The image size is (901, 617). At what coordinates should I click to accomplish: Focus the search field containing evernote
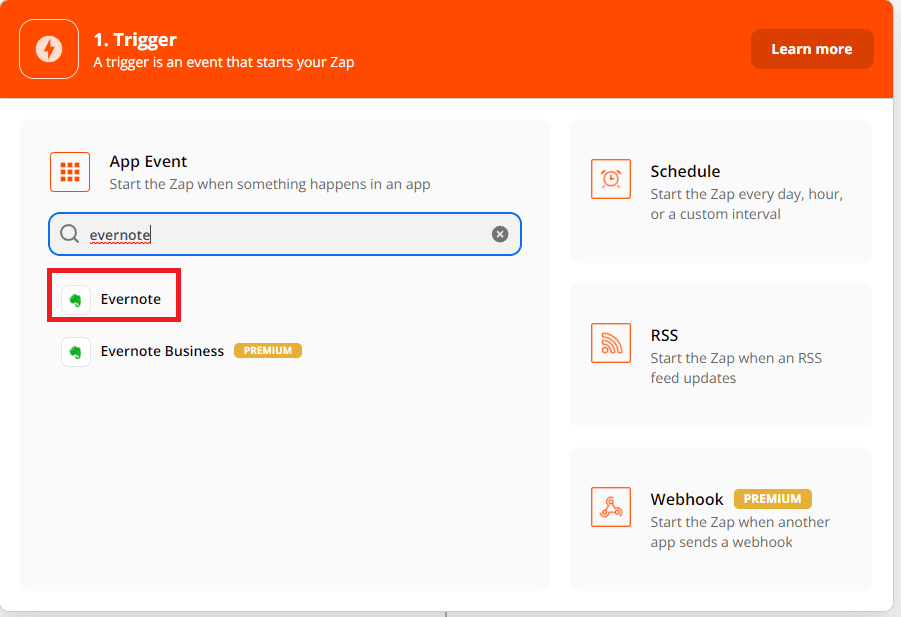pos(285,234)
